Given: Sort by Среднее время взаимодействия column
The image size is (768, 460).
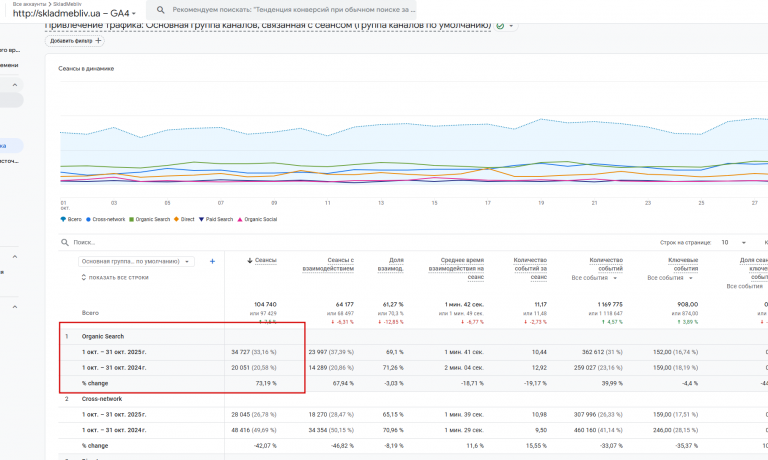Looking at the screenshot, I should [456, 269].
